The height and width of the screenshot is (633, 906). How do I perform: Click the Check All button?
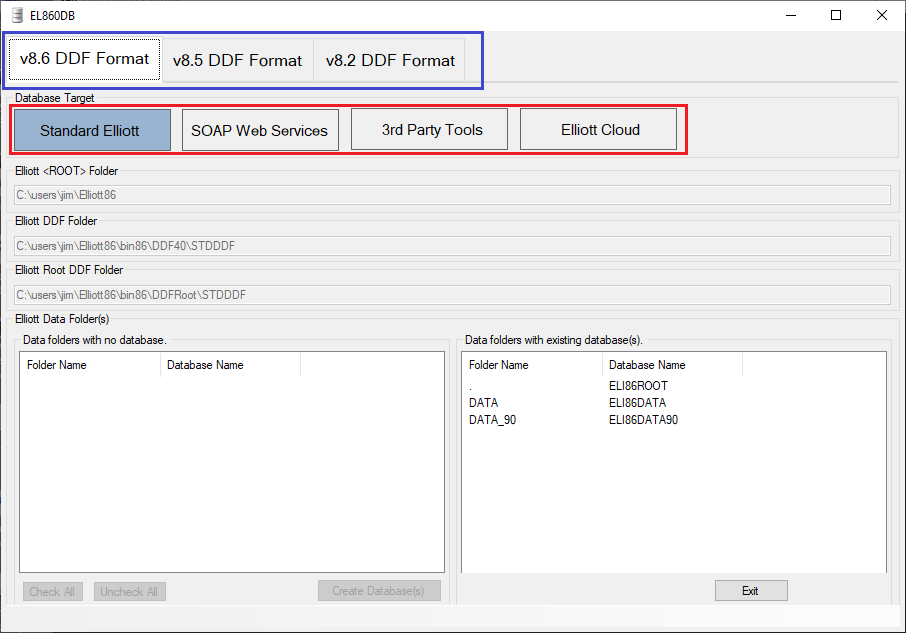coord(52,591)
